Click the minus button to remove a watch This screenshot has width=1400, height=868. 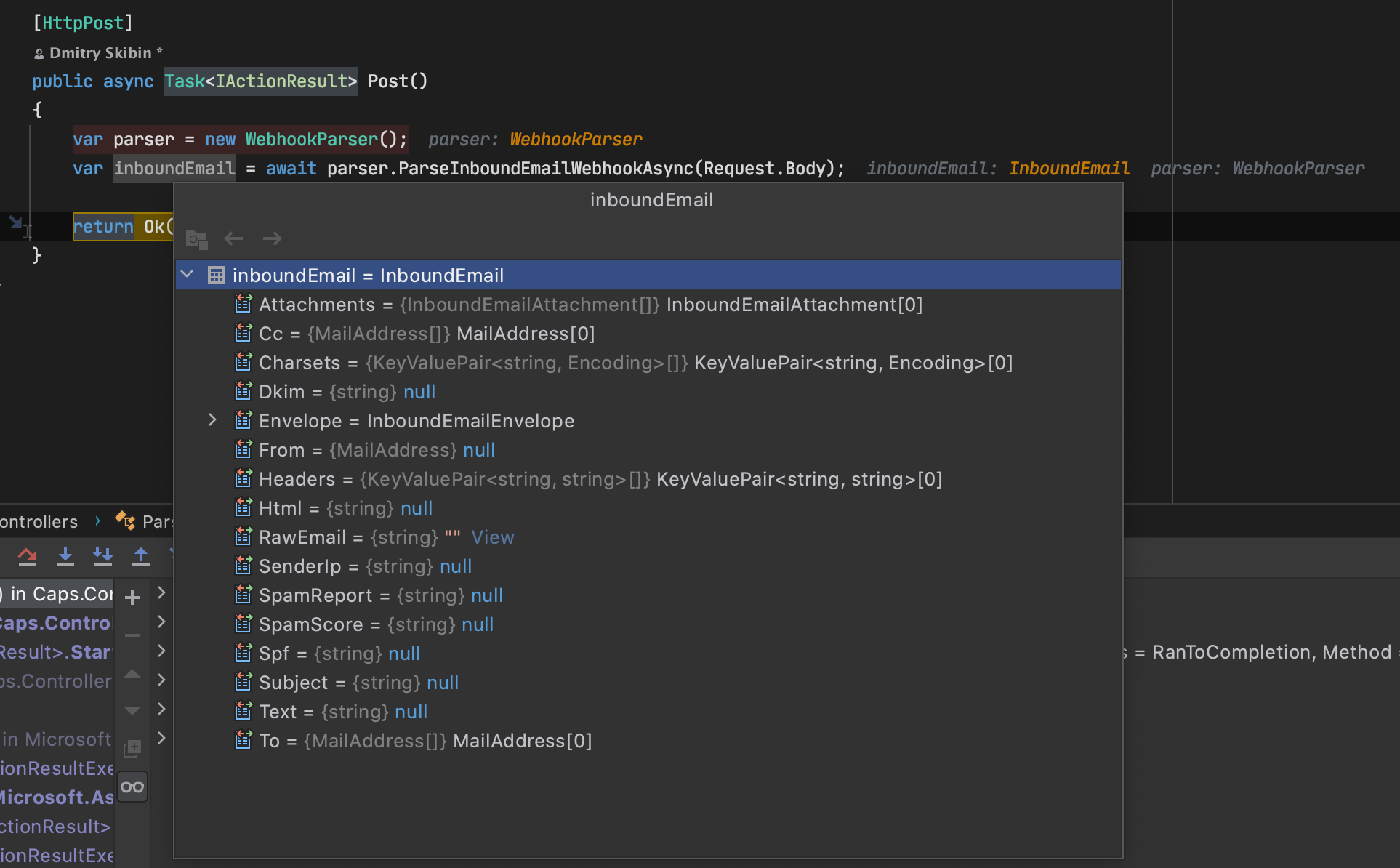(132, 635)
